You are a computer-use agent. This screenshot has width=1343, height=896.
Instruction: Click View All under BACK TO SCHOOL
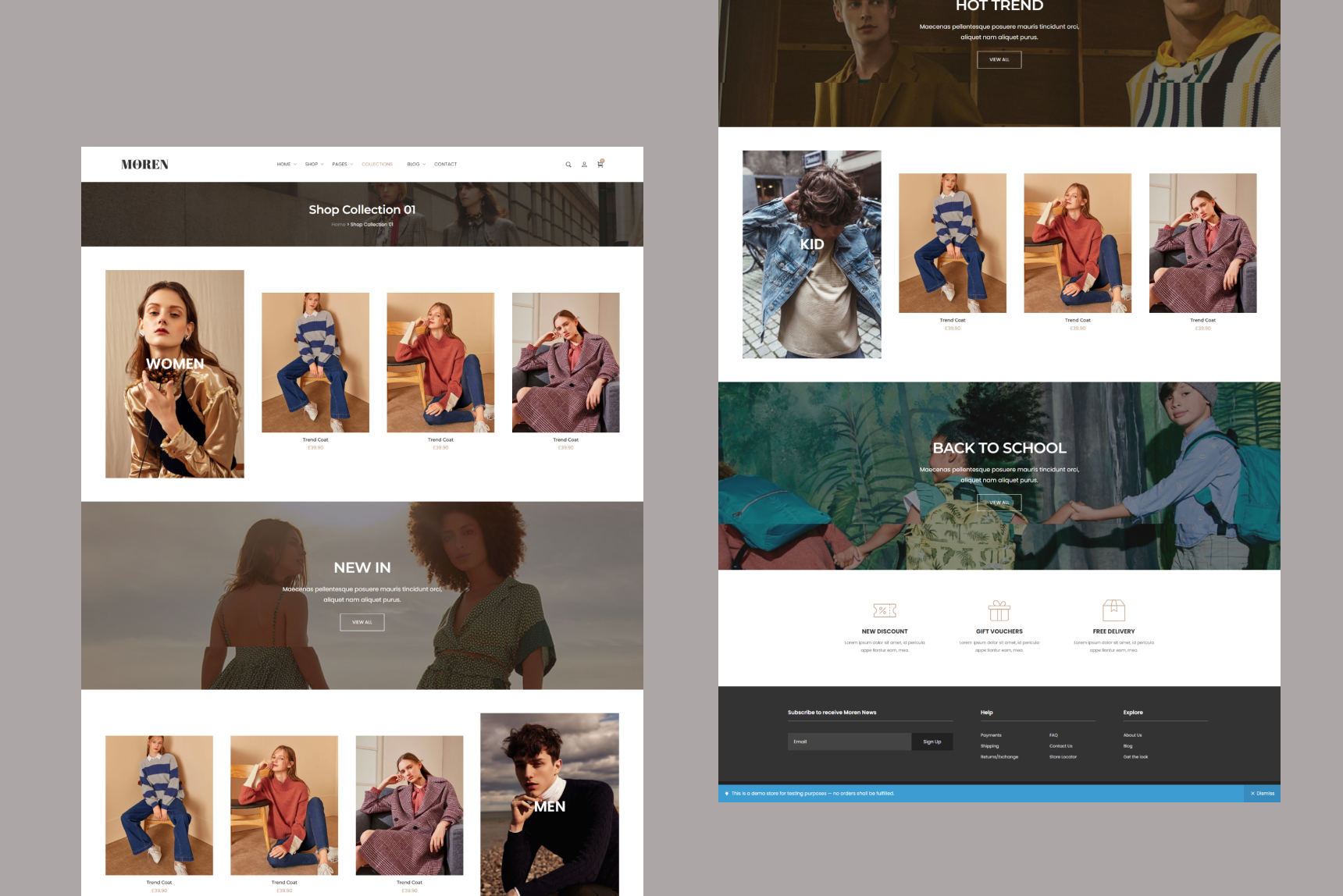999,503
